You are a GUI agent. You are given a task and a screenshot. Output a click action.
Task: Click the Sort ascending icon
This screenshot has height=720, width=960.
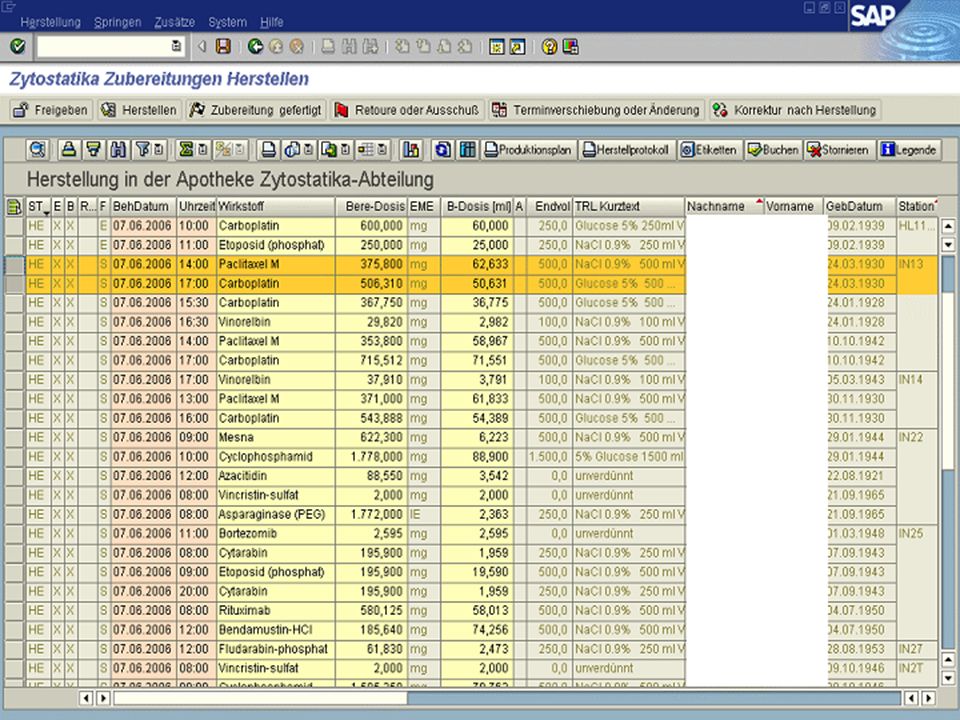click(x=69, y=149)
